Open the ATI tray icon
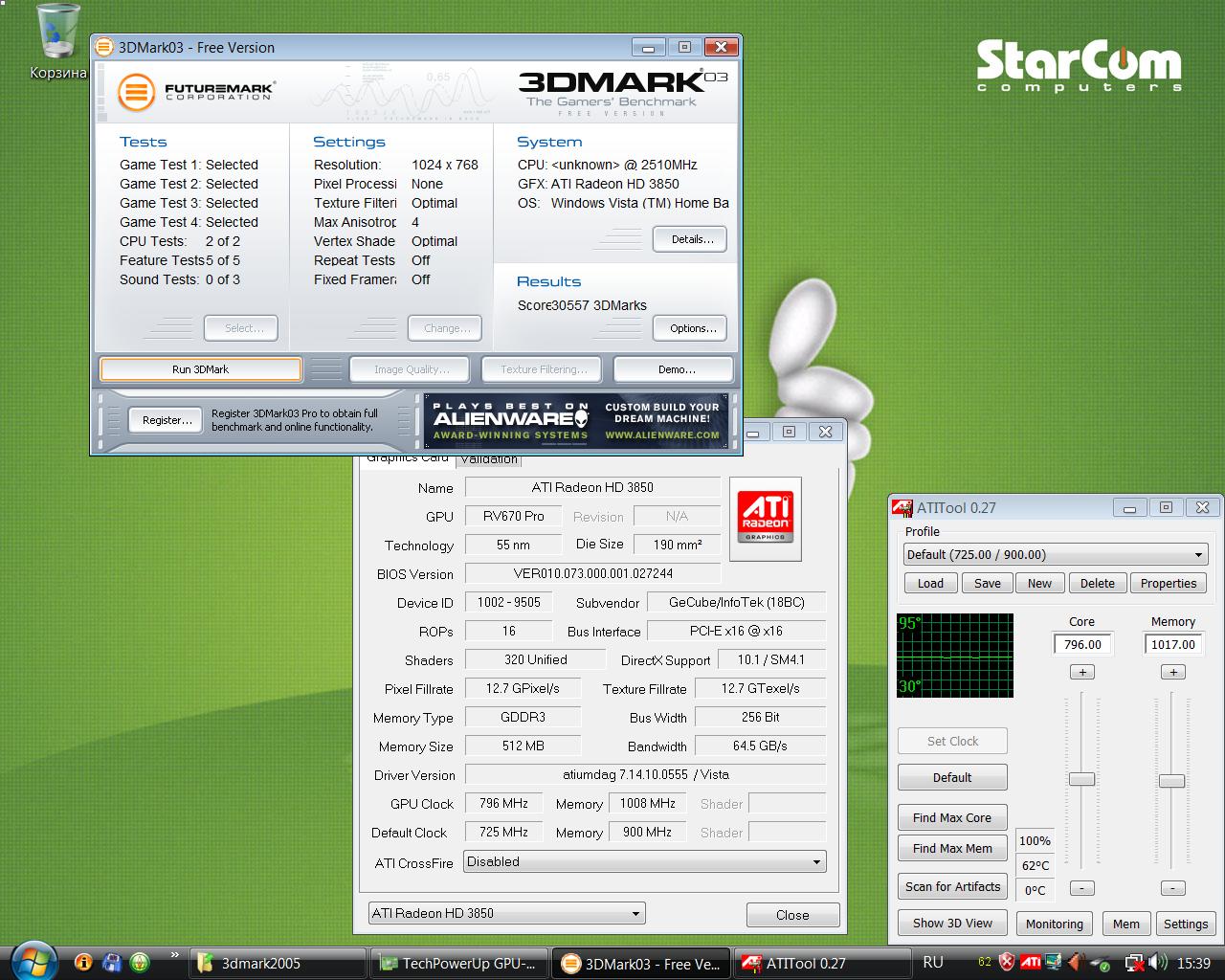1225x980 pixels. (x=1031, y=963)
